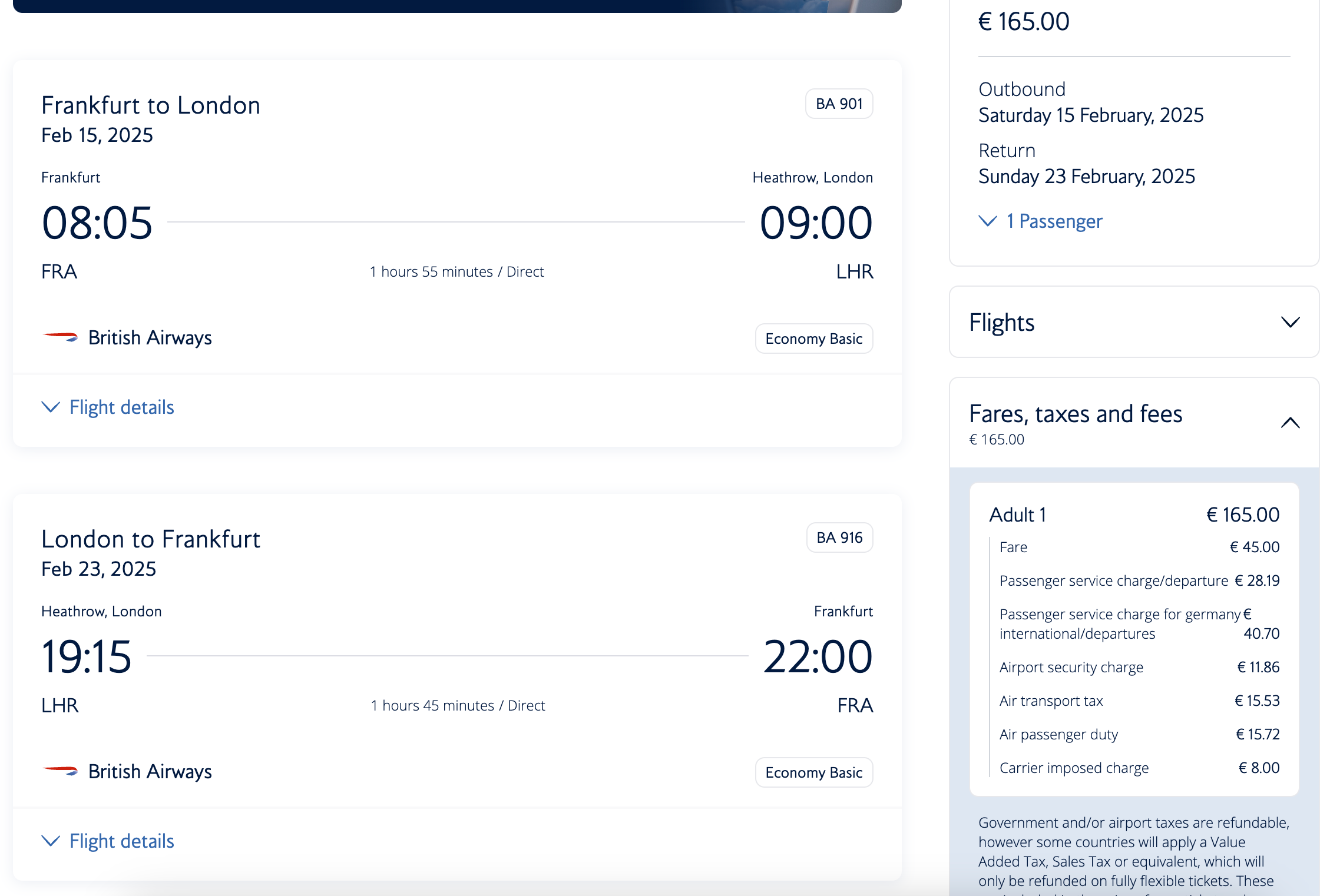The image size is (1330, 896).
Task: Click the BA 916 flight number badge
Action: (x=839, y=537)
